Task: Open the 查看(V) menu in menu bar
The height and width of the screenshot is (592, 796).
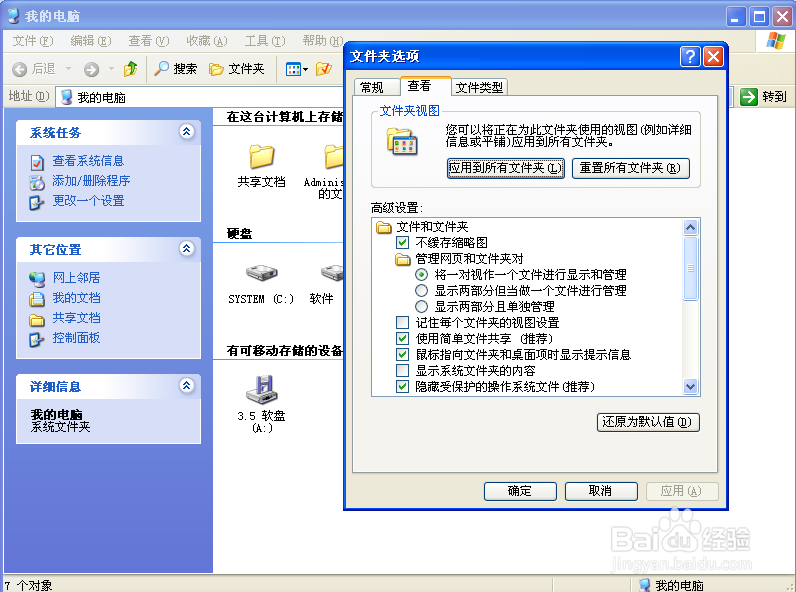Action: (x=148, y=41)
